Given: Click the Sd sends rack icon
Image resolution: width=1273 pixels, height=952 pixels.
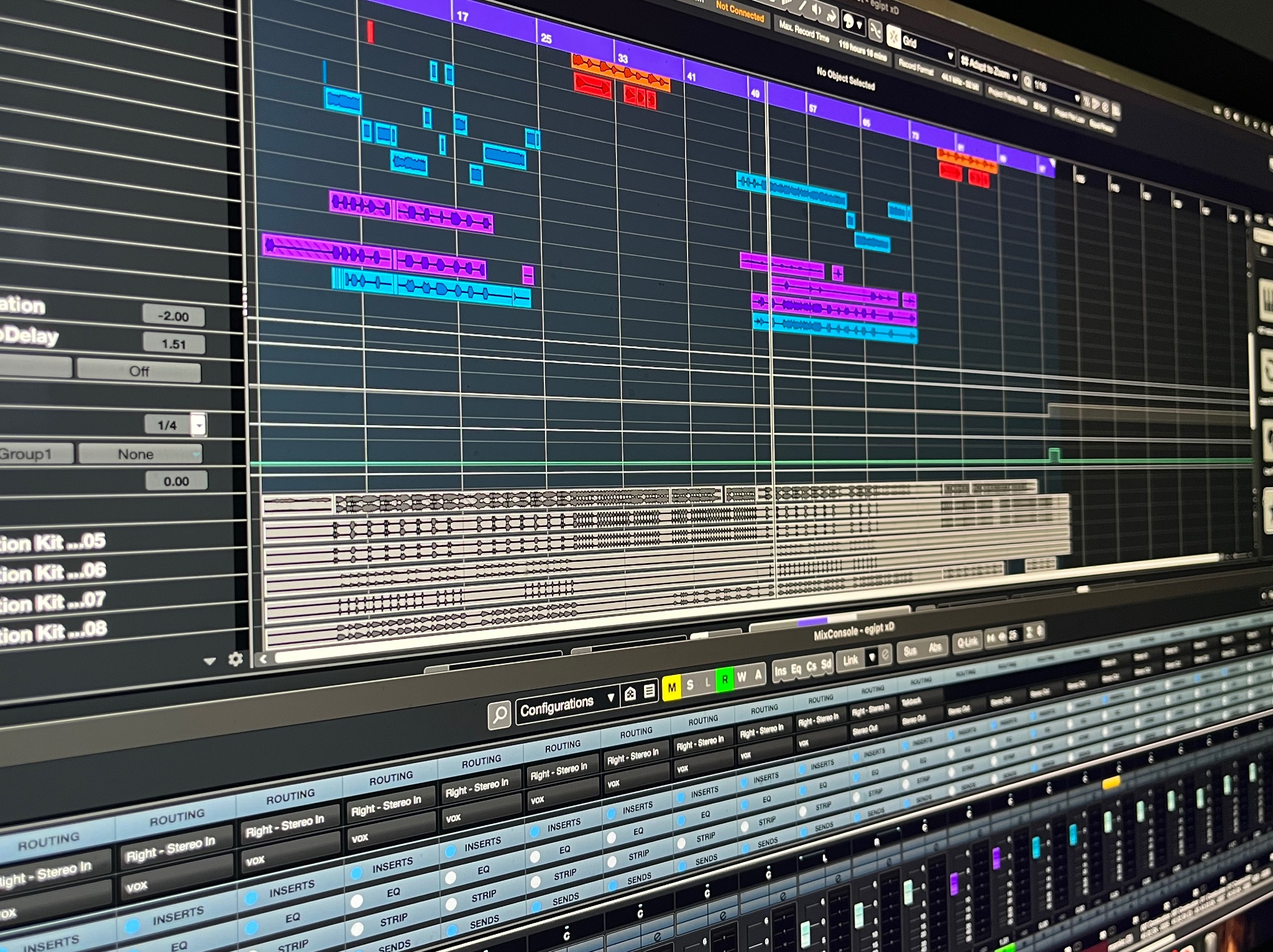Looking at the screenshot, I should point(825,665).
